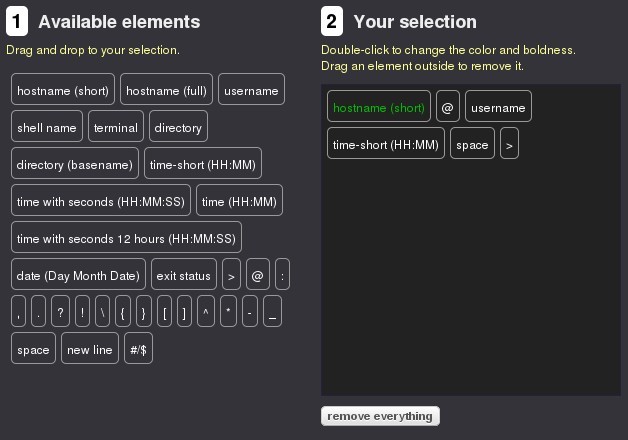Select the opening curly brace '{' element

pyautogui.click(x=123, y=312)
